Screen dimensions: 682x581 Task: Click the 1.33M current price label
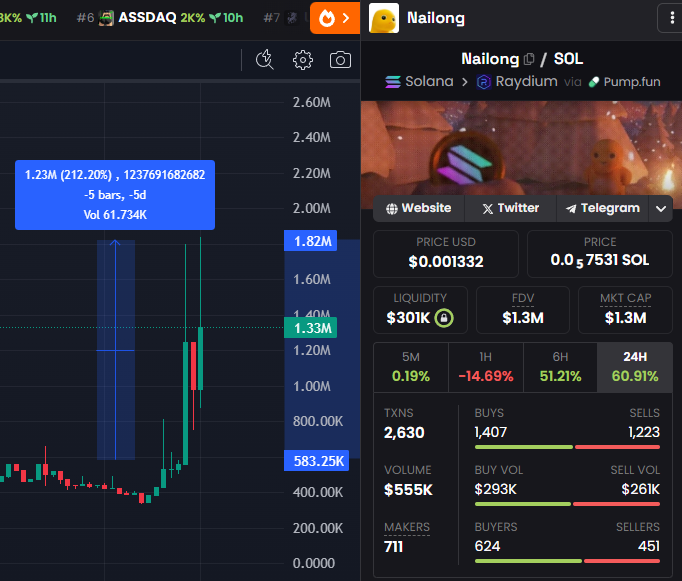coord(310,328)
